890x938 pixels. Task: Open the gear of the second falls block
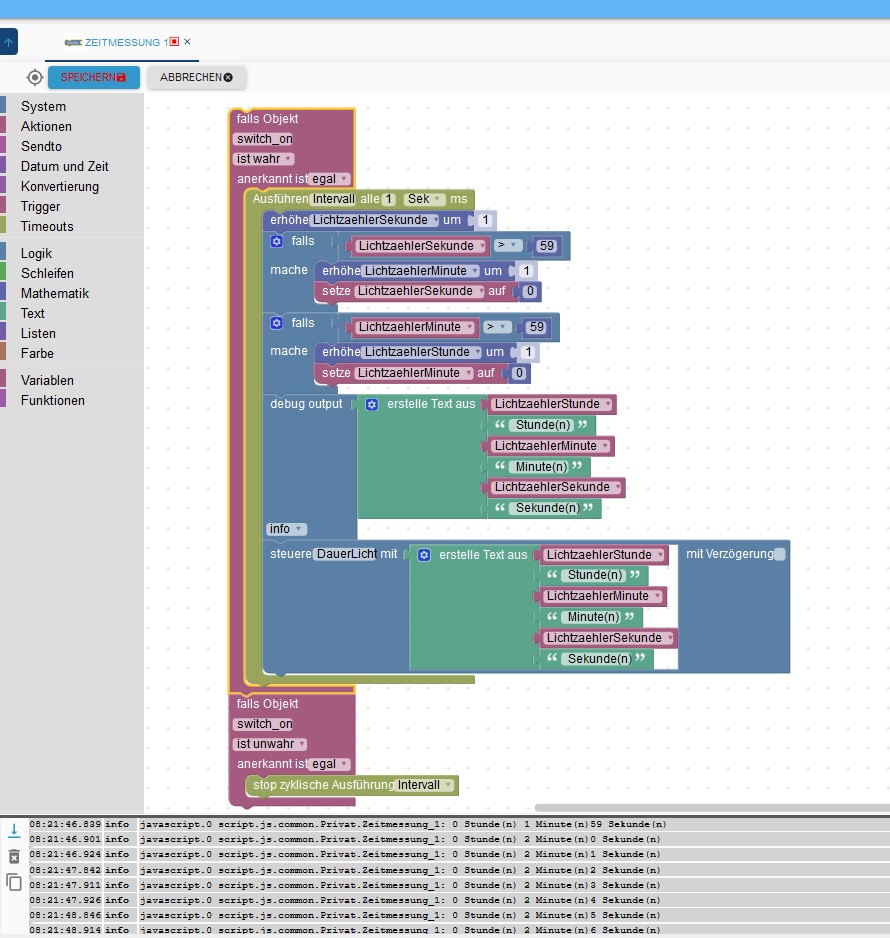(276, 323)
